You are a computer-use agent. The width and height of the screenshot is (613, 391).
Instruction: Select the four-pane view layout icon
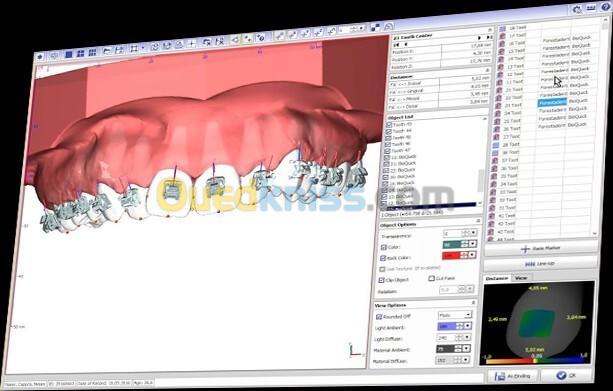point(81,53)
